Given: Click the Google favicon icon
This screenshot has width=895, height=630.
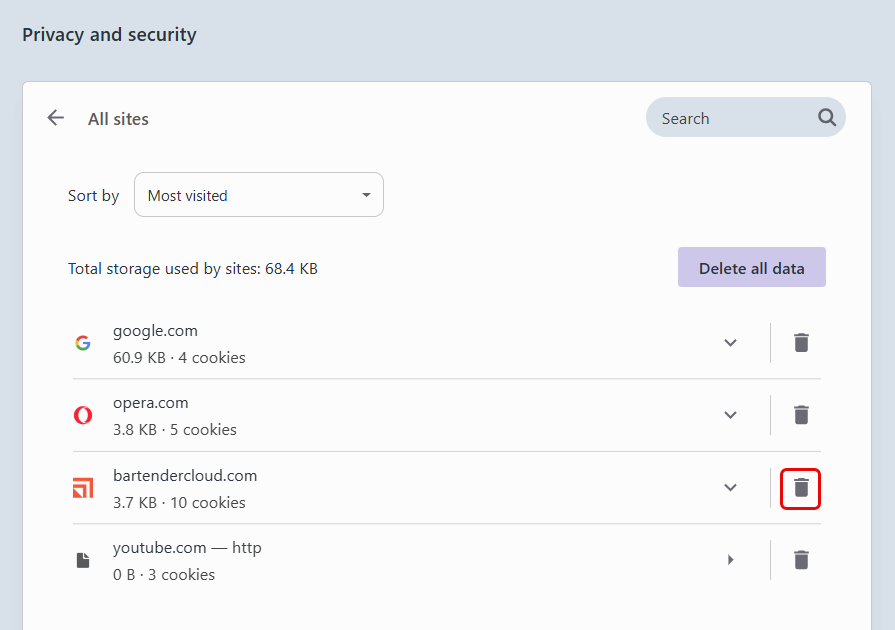Looking at the screenshot, I should click(x=83, y=343).
